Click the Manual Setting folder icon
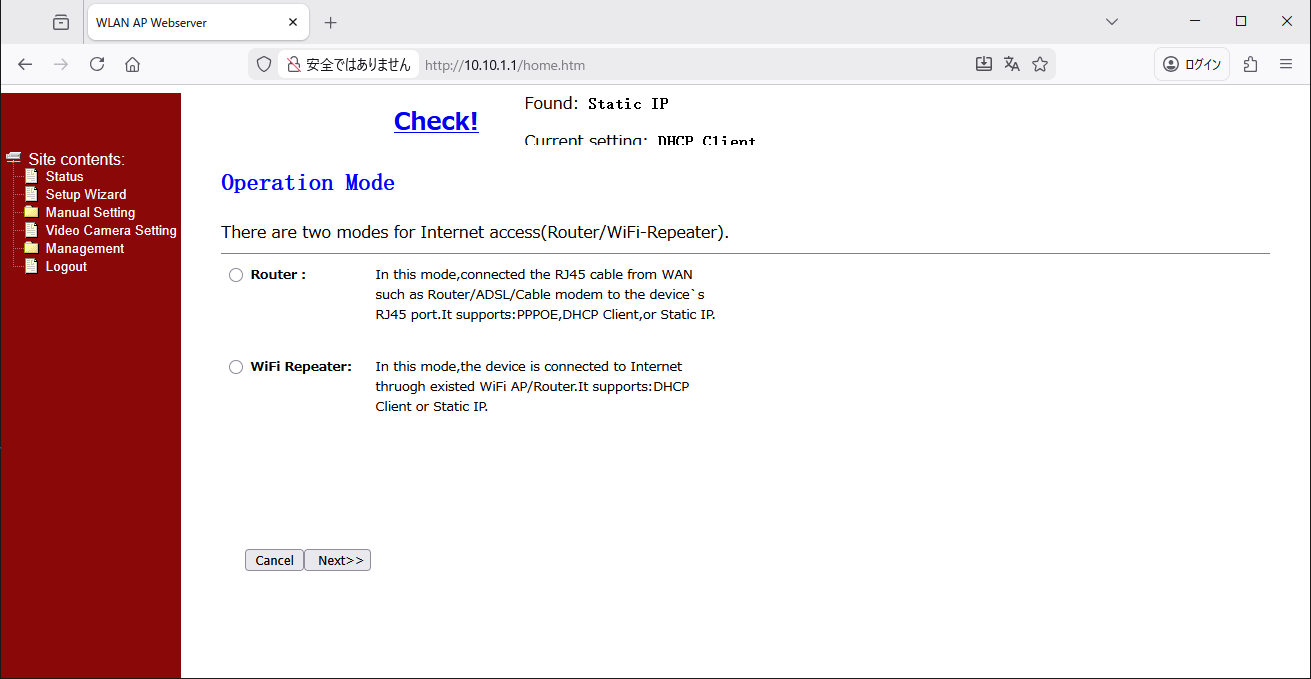This screenshot has width=1311, height=679. [31, 212]
